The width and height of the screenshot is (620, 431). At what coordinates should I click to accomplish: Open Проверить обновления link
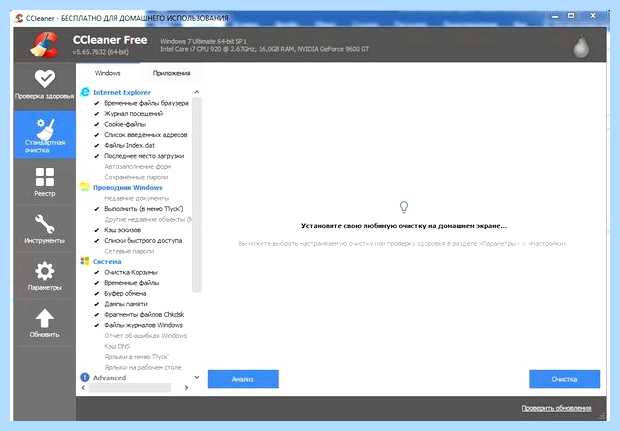556,408
